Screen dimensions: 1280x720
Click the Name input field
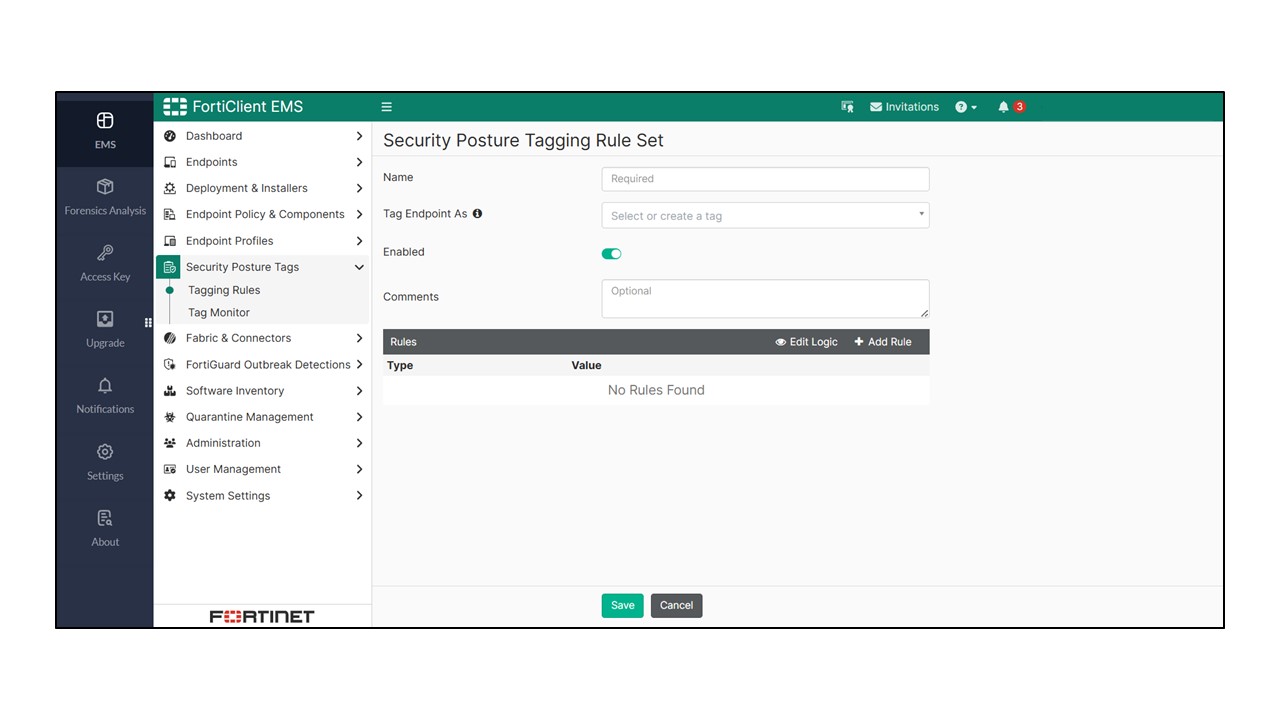click(x=765, y=179)
